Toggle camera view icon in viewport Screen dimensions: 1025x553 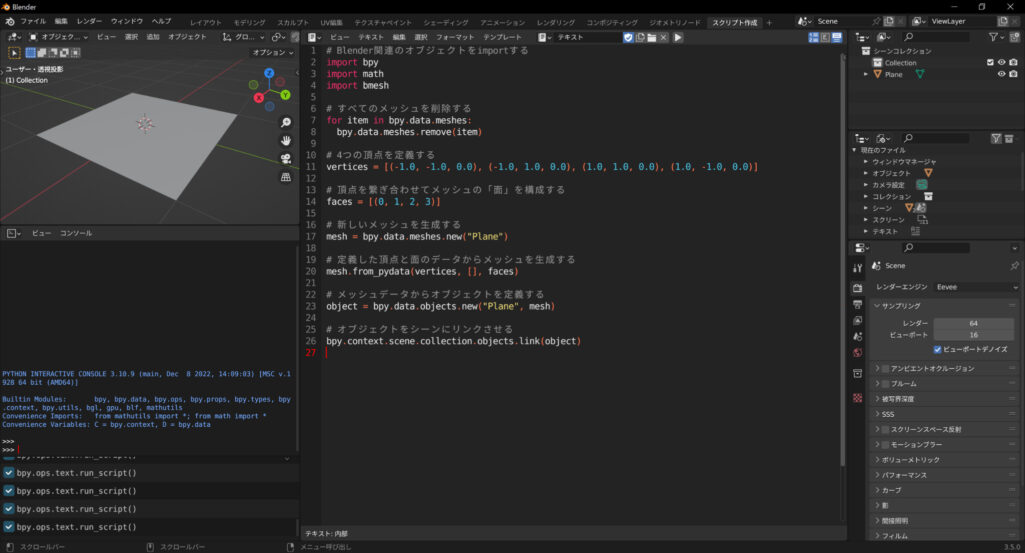[286, 159]
